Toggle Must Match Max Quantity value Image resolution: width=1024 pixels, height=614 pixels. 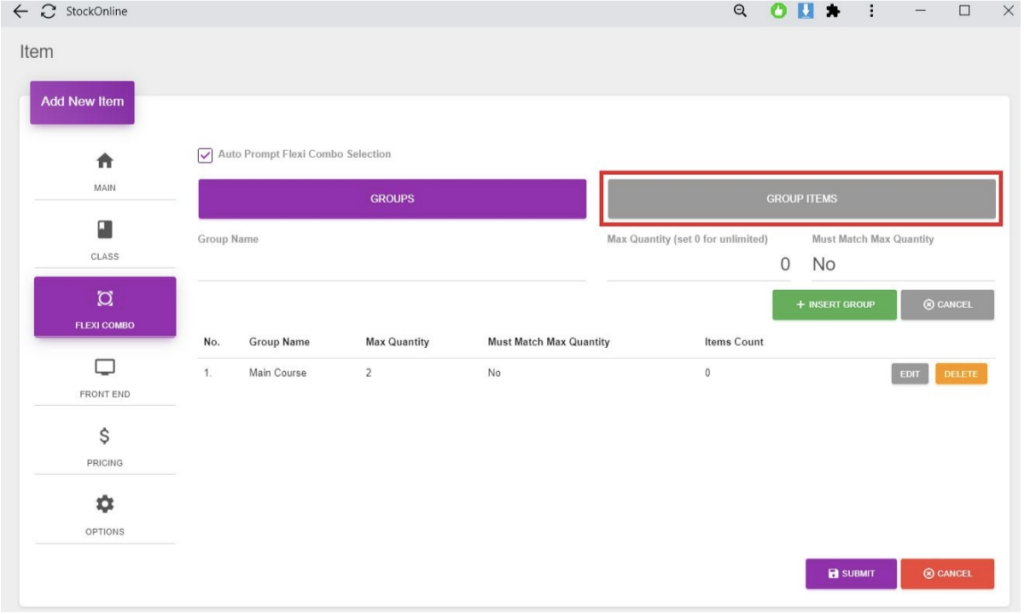[824, 265]
